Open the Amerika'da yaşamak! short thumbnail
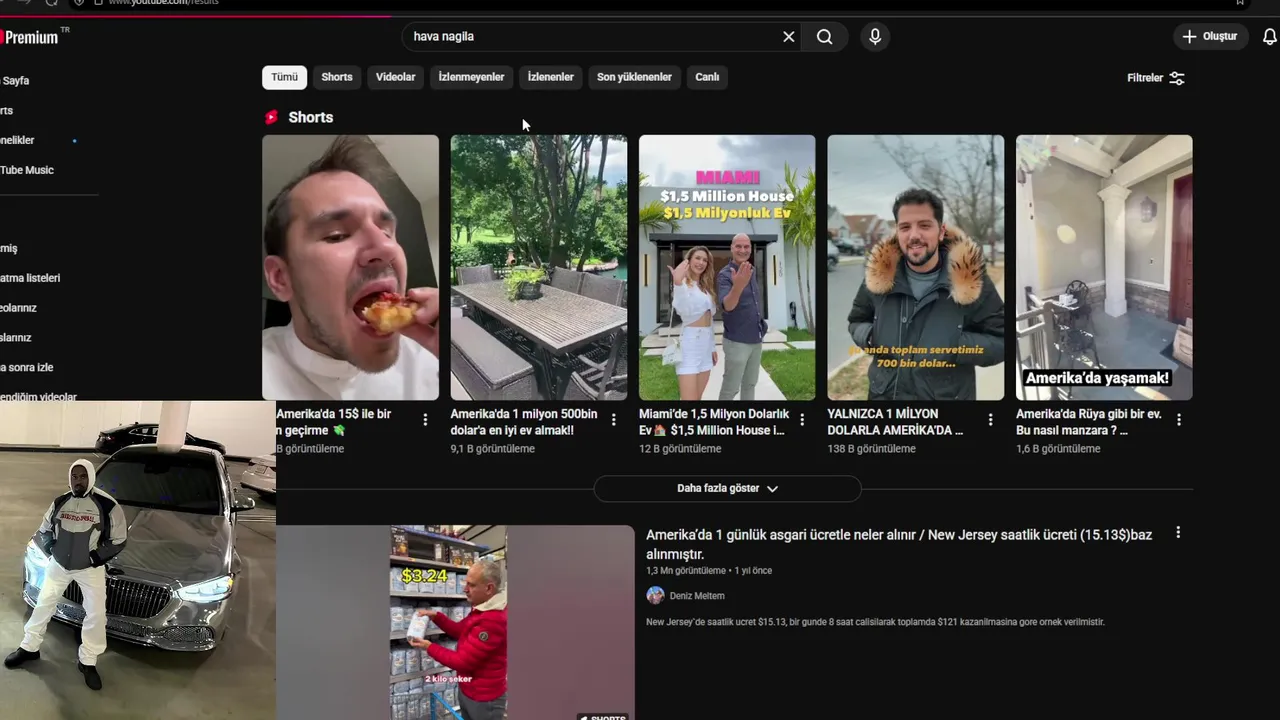Image resolution: width=1280 pixels, height=720 pixels. (x=1104, y=267)
